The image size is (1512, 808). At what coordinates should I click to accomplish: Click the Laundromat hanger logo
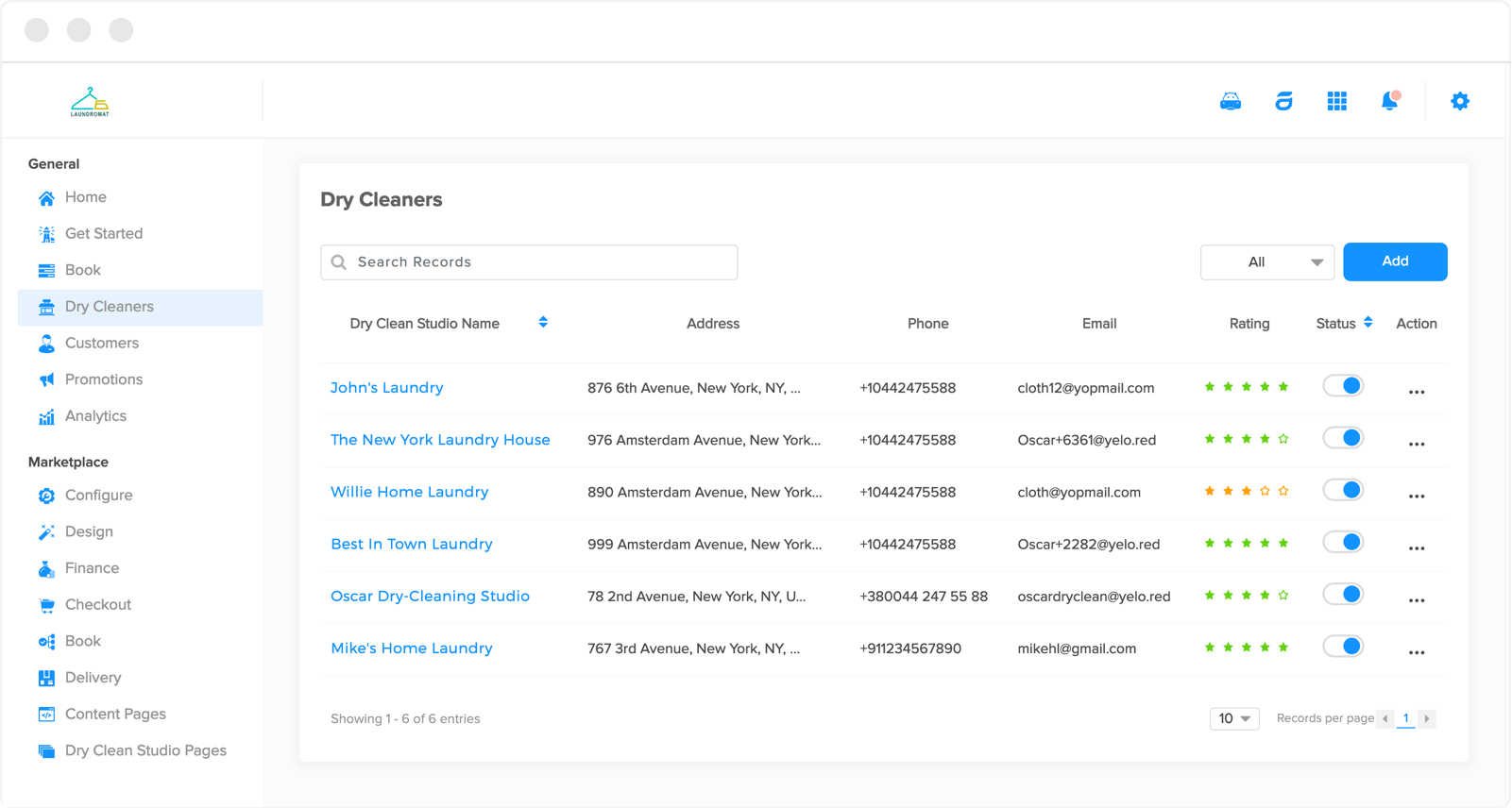click(90, 101)
